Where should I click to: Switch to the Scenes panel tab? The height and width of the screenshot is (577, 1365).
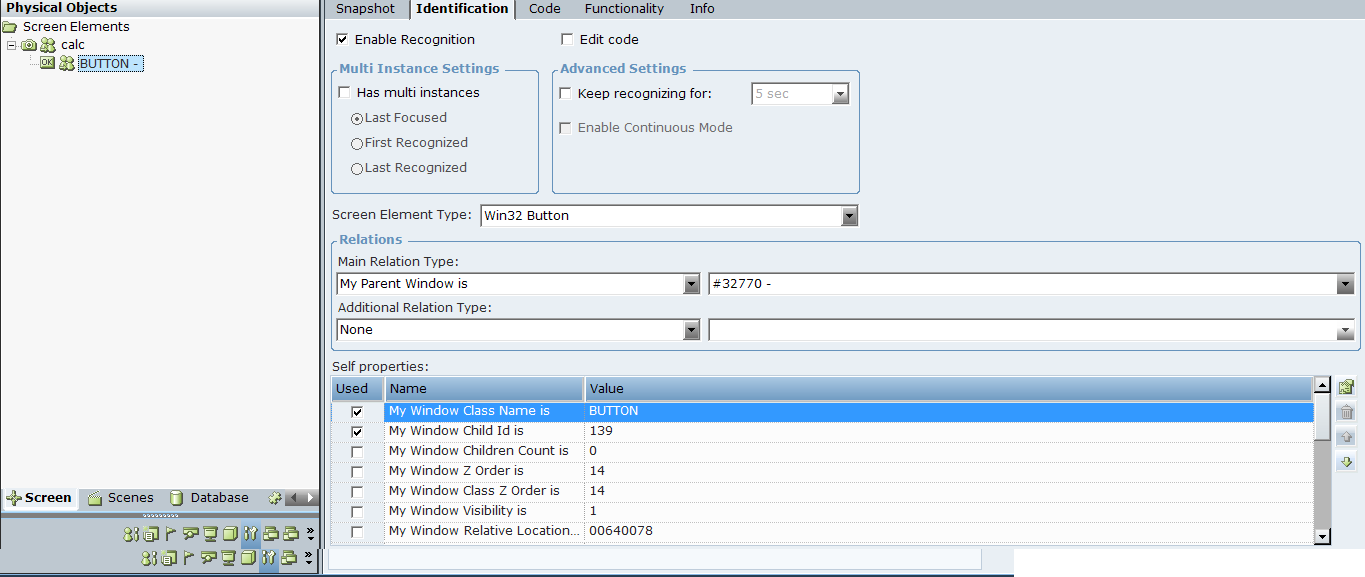121,498
